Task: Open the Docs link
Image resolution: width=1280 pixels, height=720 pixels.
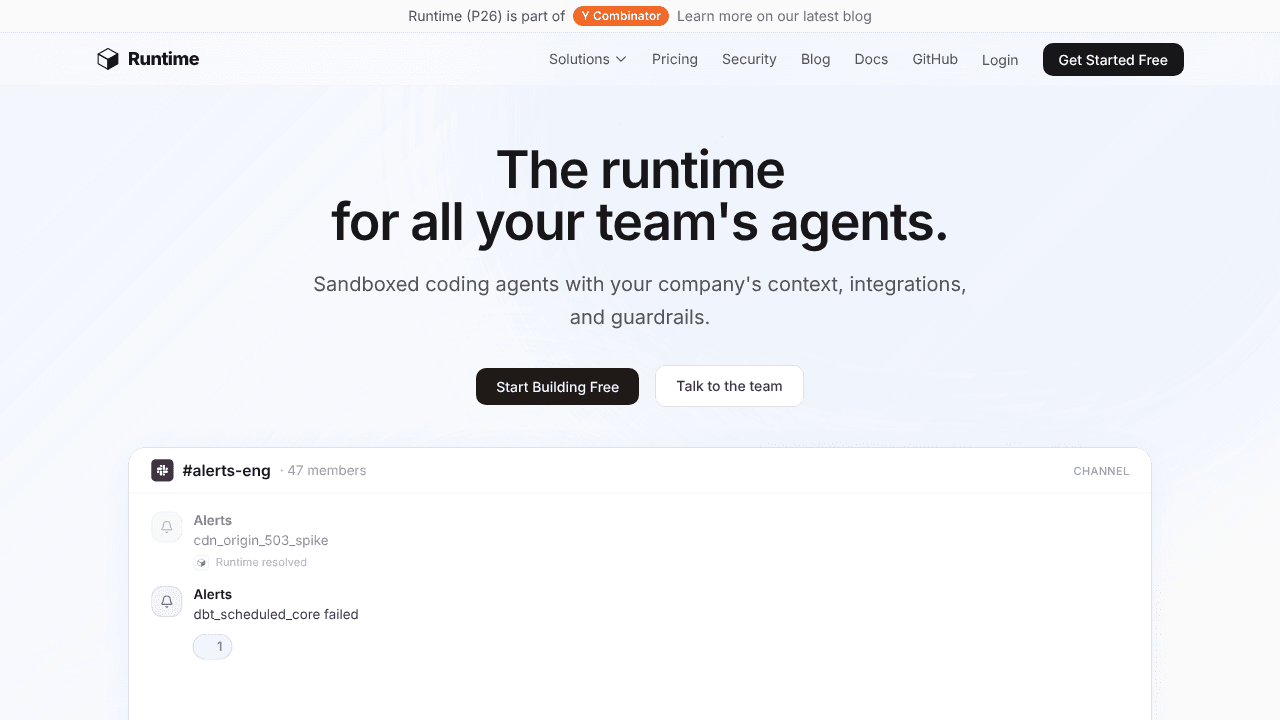Action: tap(871, 59)
